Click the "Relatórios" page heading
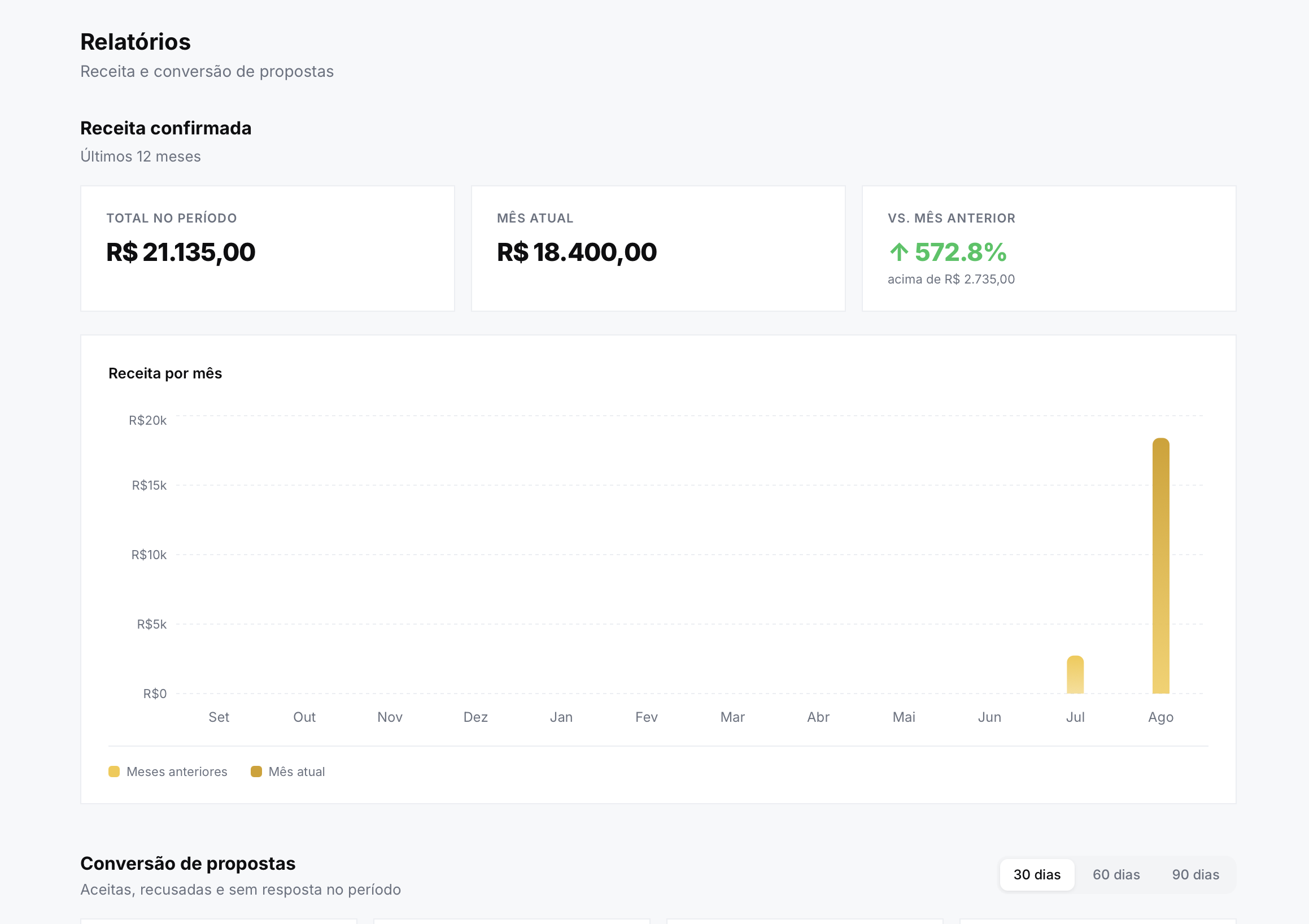 (x=136, y=42)
